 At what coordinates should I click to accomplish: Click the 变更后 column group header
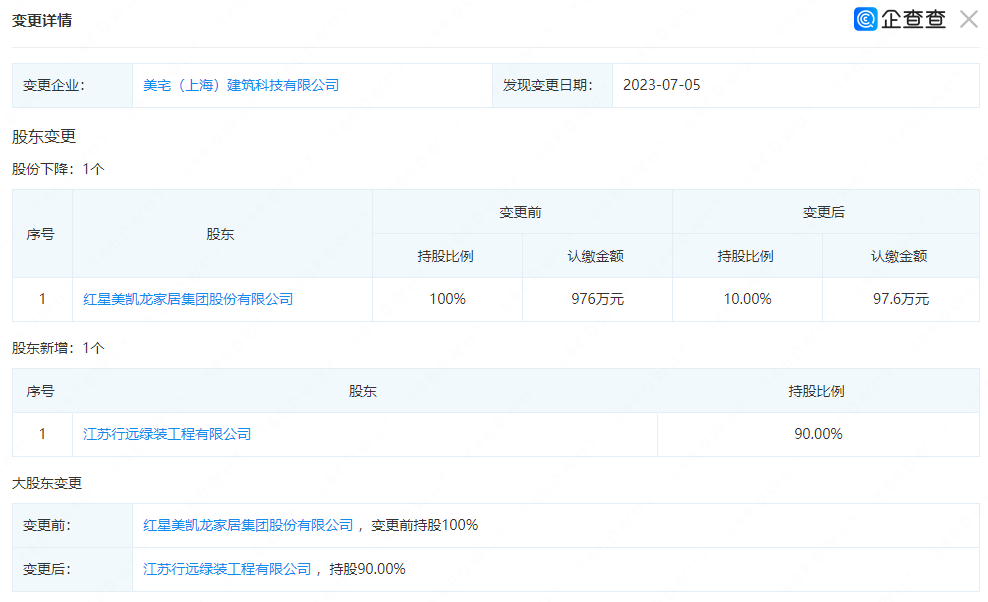click(824, 212)
